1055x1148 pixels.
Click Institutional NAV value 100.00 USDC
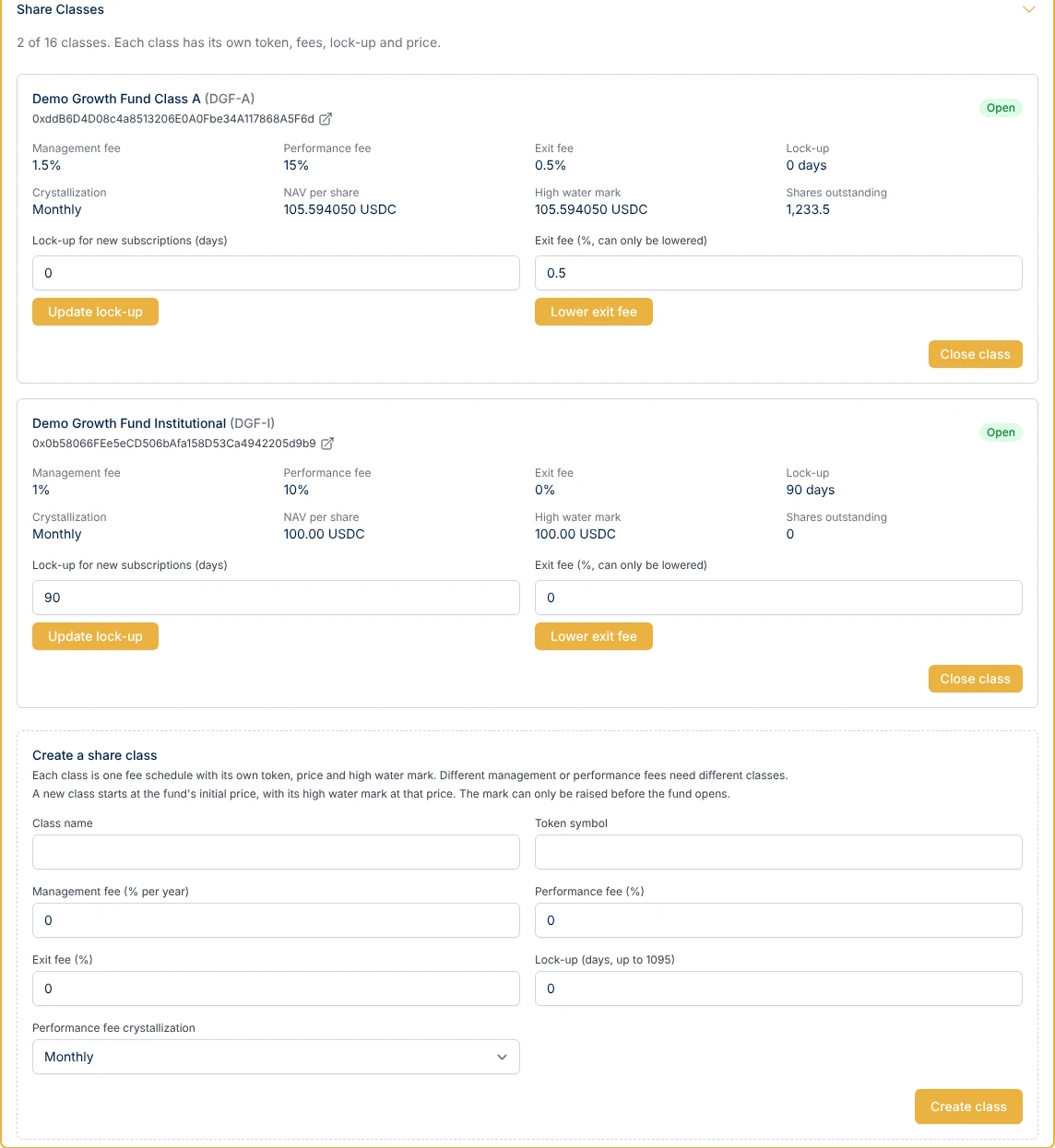(324, 534)
